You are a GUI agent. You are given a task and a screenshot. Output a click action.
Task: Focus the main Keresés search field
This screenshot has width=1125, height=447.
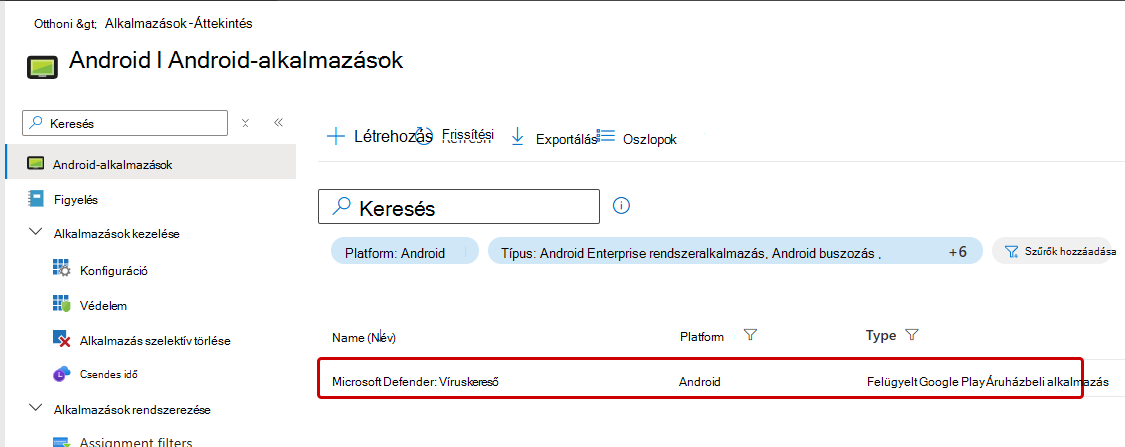[x=458, y=207]
